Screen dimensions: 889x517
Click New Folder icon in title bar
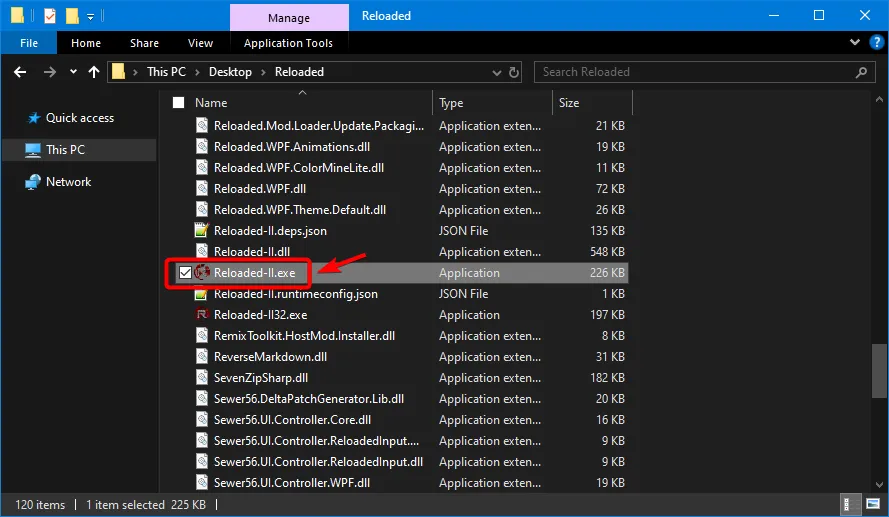[x=72, y=16]
